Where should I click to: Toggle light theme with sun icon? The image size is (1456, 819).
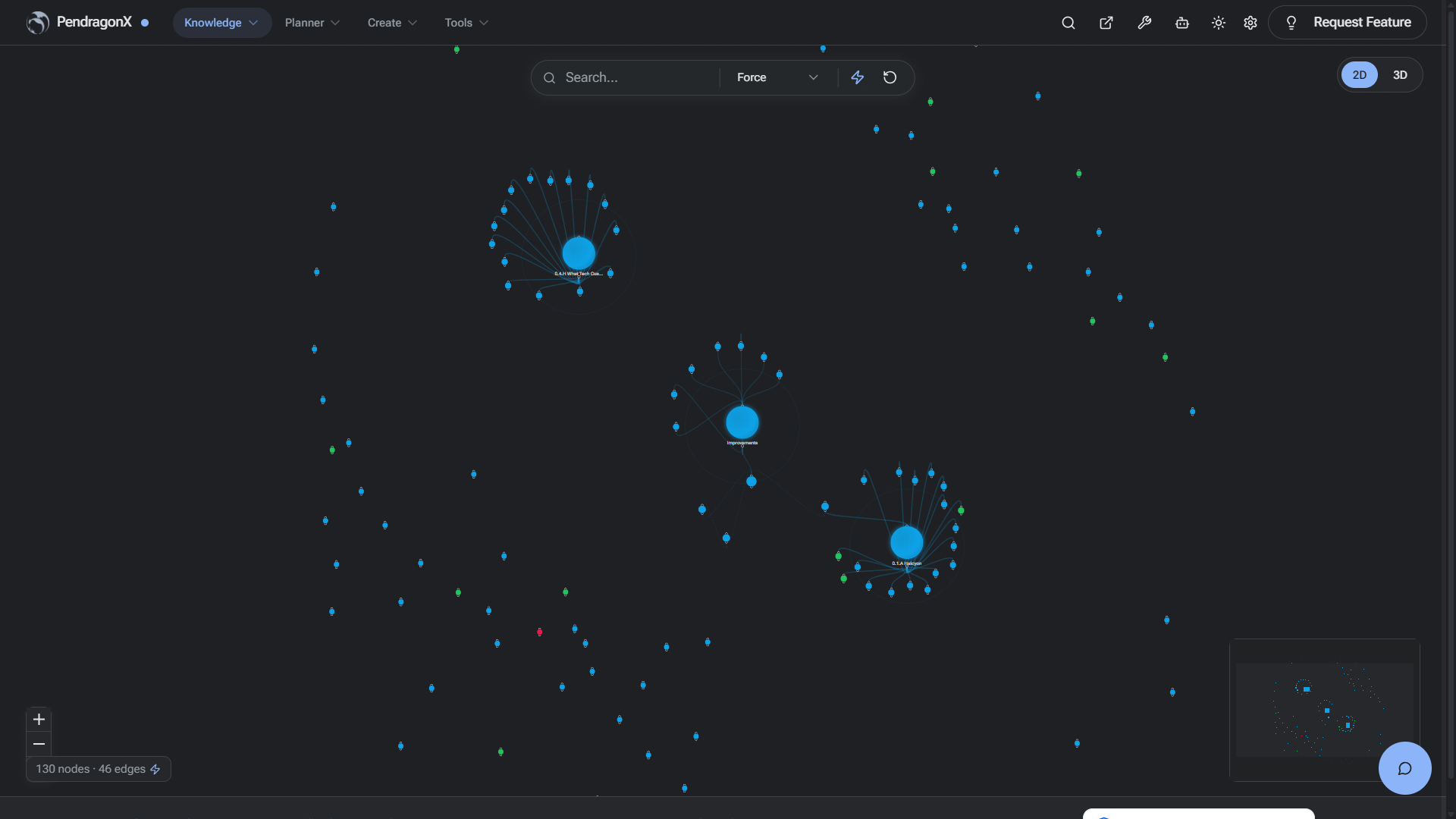tap(1218, 23)
